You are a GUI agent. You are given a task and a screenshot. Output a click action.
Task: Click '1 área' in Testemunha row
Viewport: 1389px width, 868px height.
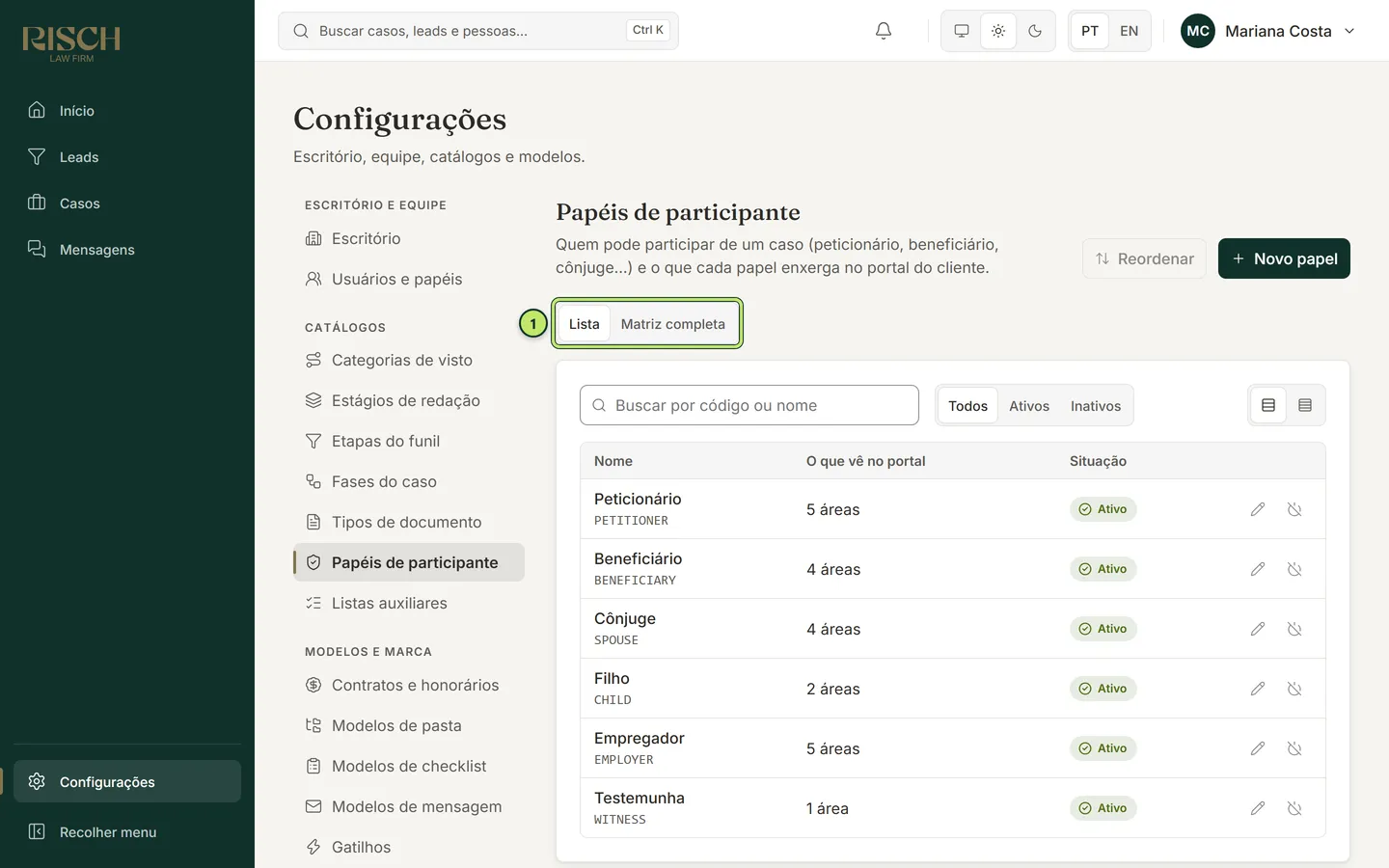[x=828, y=808]
